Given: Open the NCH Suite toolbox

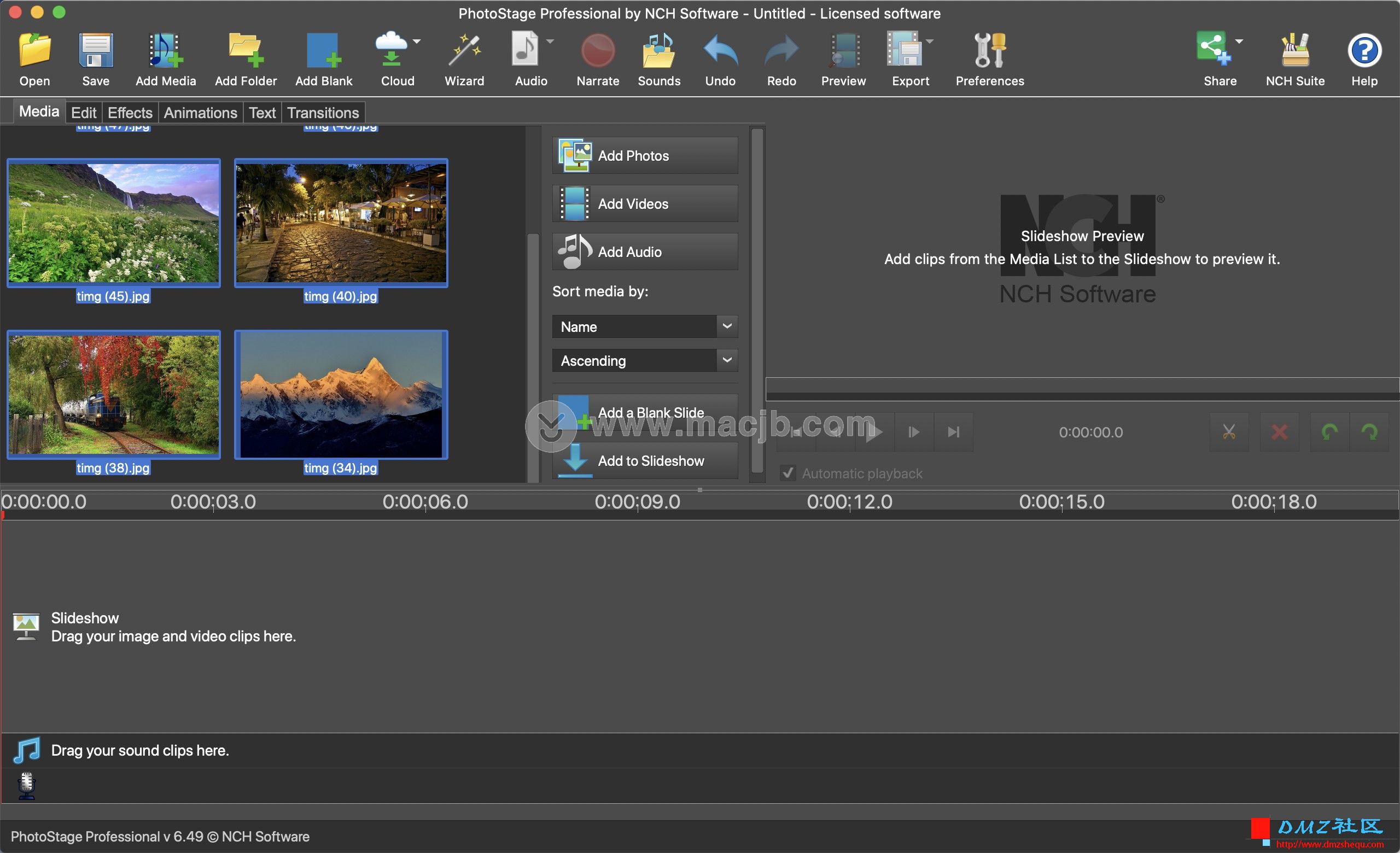Looking at the screenshot, I should pos(1296,50).
